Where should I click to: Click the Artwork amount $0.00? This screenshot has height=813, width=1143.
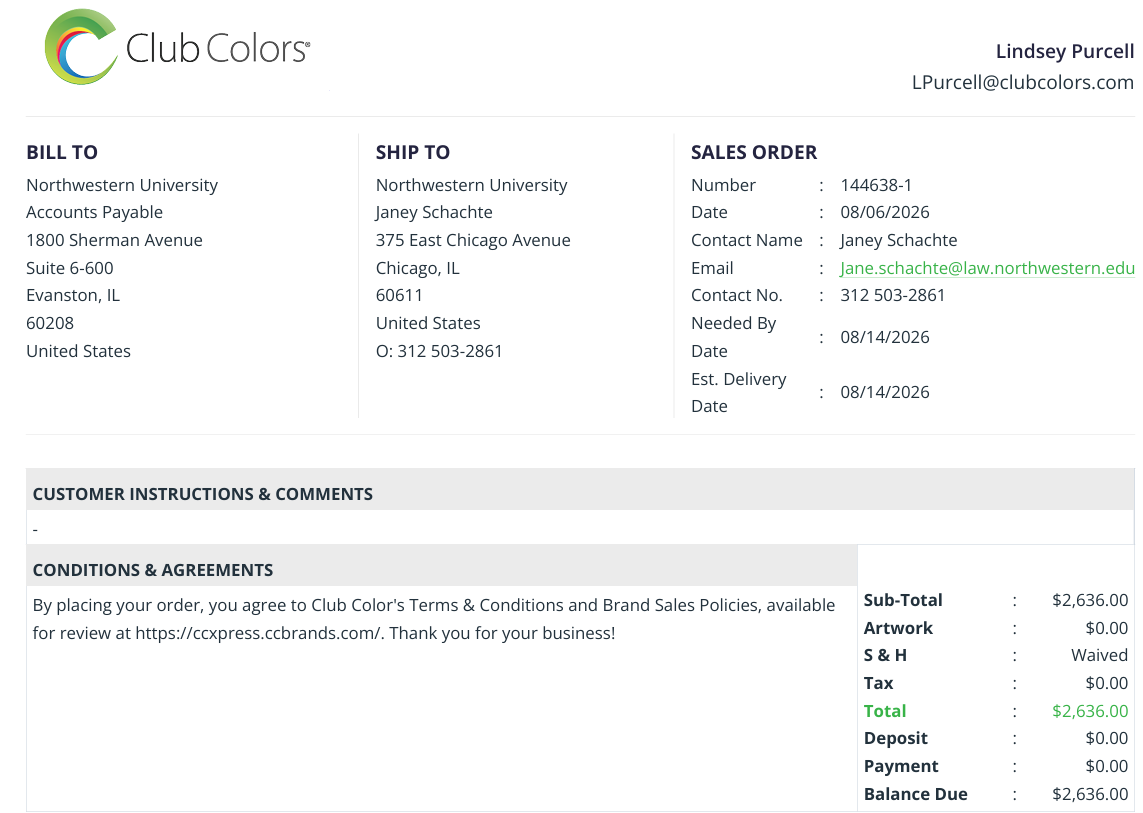click(x=1107, y=628)
